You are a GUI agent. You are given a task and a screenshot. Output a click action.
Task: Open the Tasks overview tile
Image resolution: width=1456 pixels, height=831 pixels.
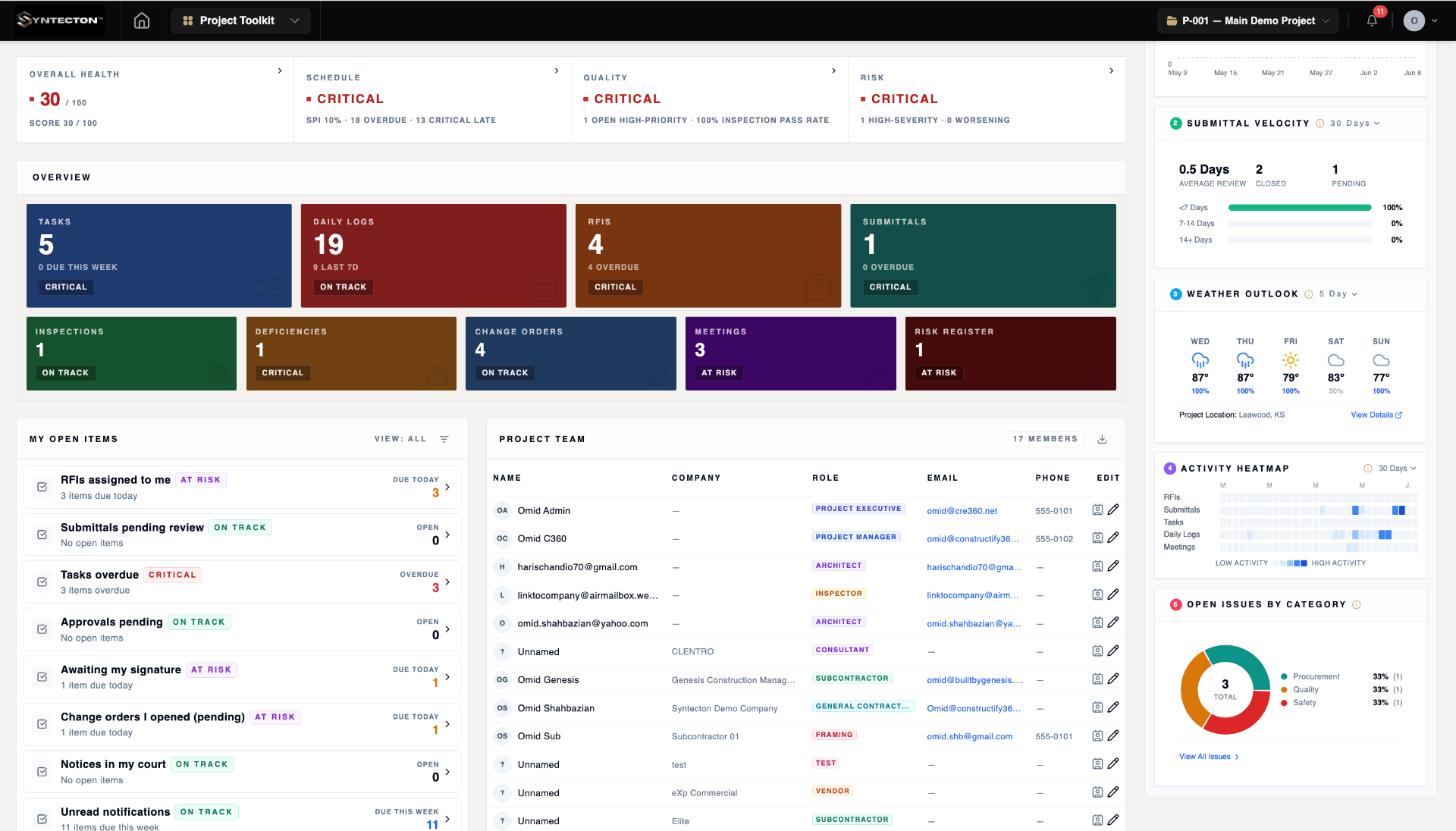click(159, 256)
